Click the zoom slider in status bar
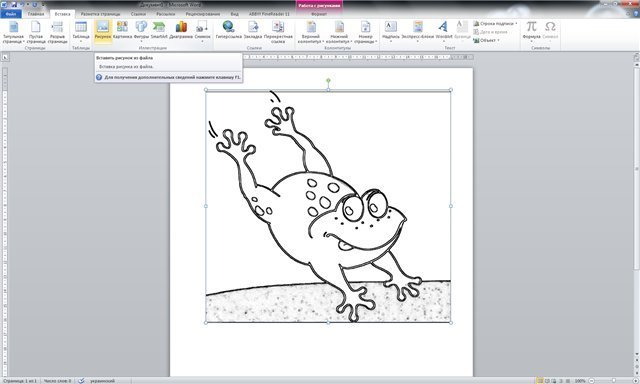Image resolution: width=640 pixels, height=384 pixels. tap(613, 381)
